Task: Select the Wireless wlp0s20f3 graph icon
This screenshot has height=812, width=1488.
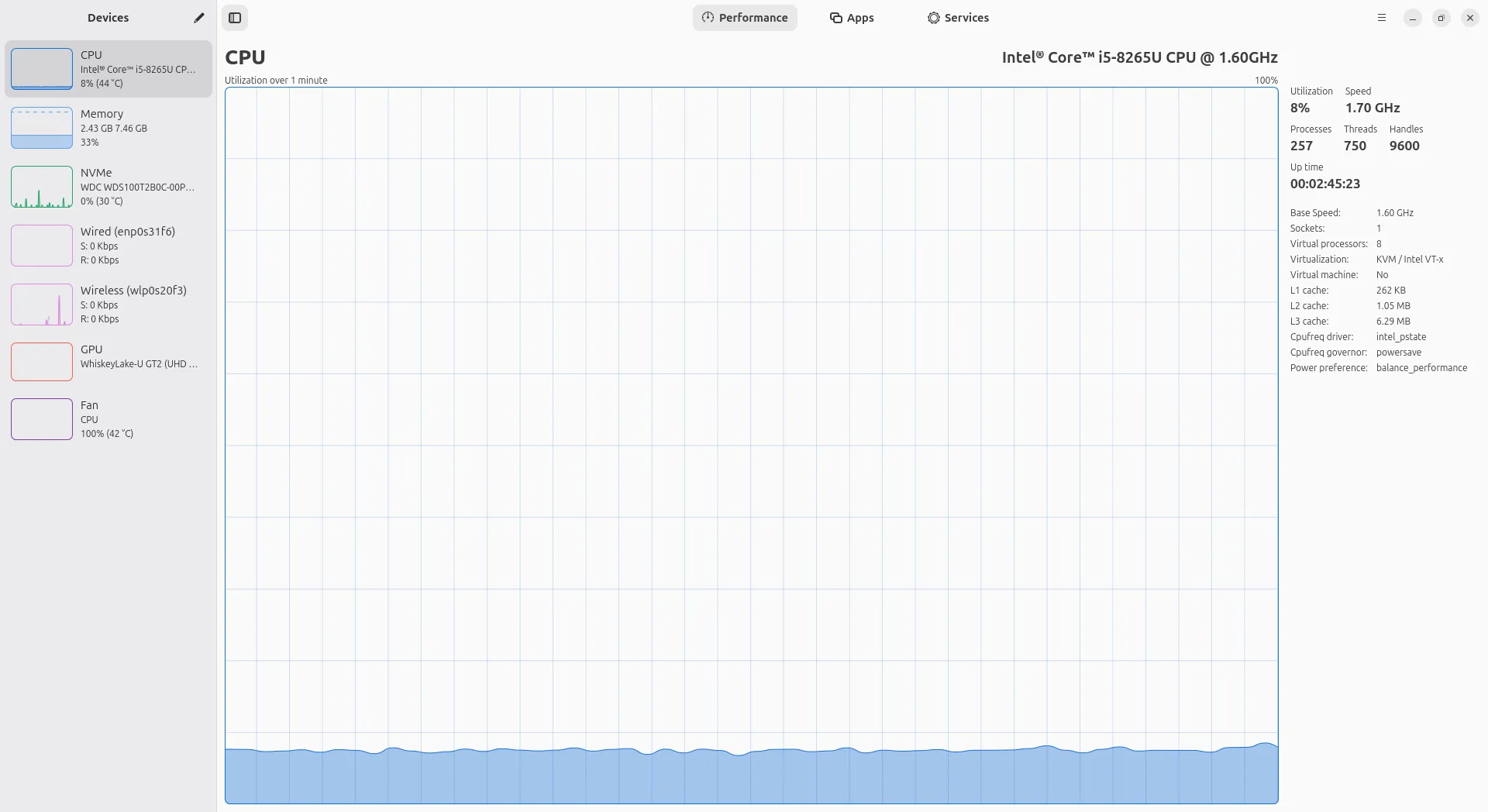Action: pos(42,304)
